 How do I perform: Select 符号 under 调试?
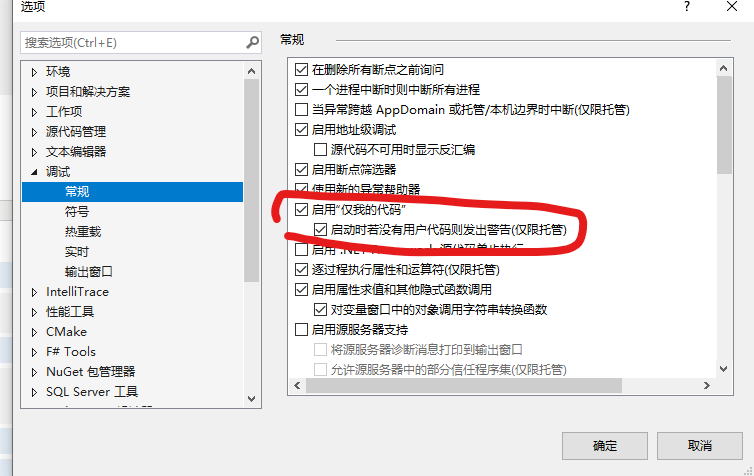coord(77,212)
